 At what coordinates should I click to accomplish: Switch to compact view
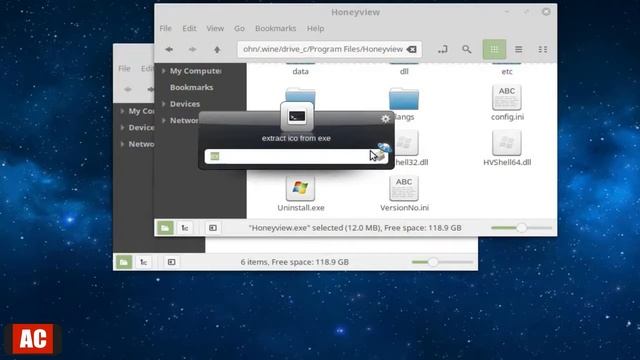point(542,49)
